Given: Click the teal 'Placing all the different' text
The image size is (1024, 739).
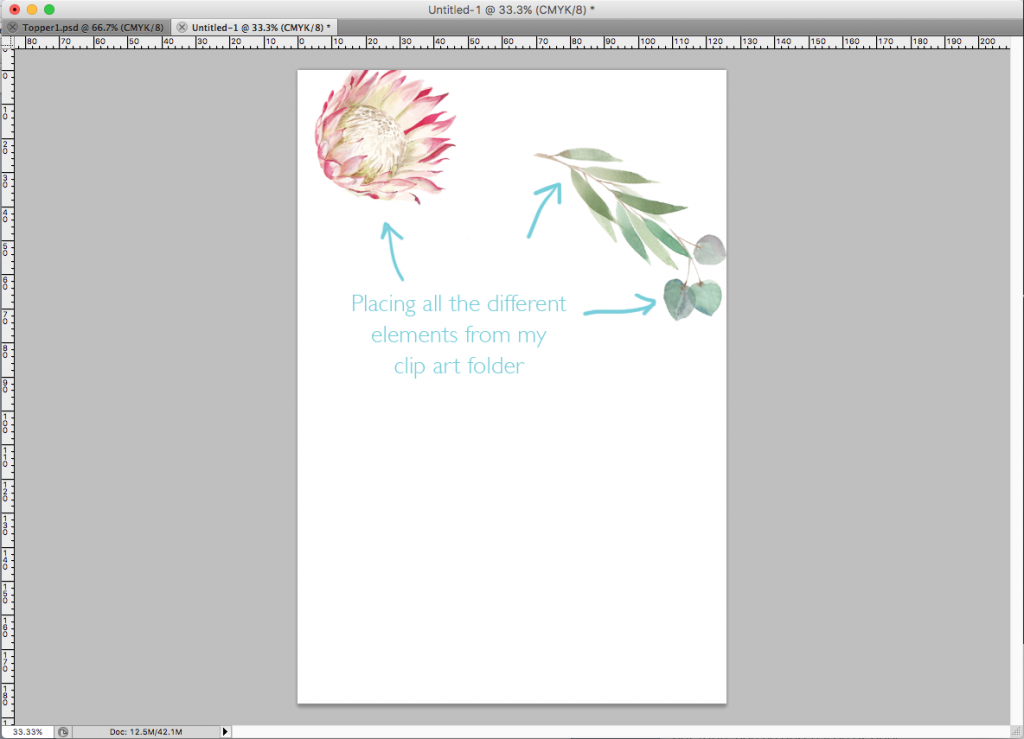Looking at the screenshot, I should (458, 303).
